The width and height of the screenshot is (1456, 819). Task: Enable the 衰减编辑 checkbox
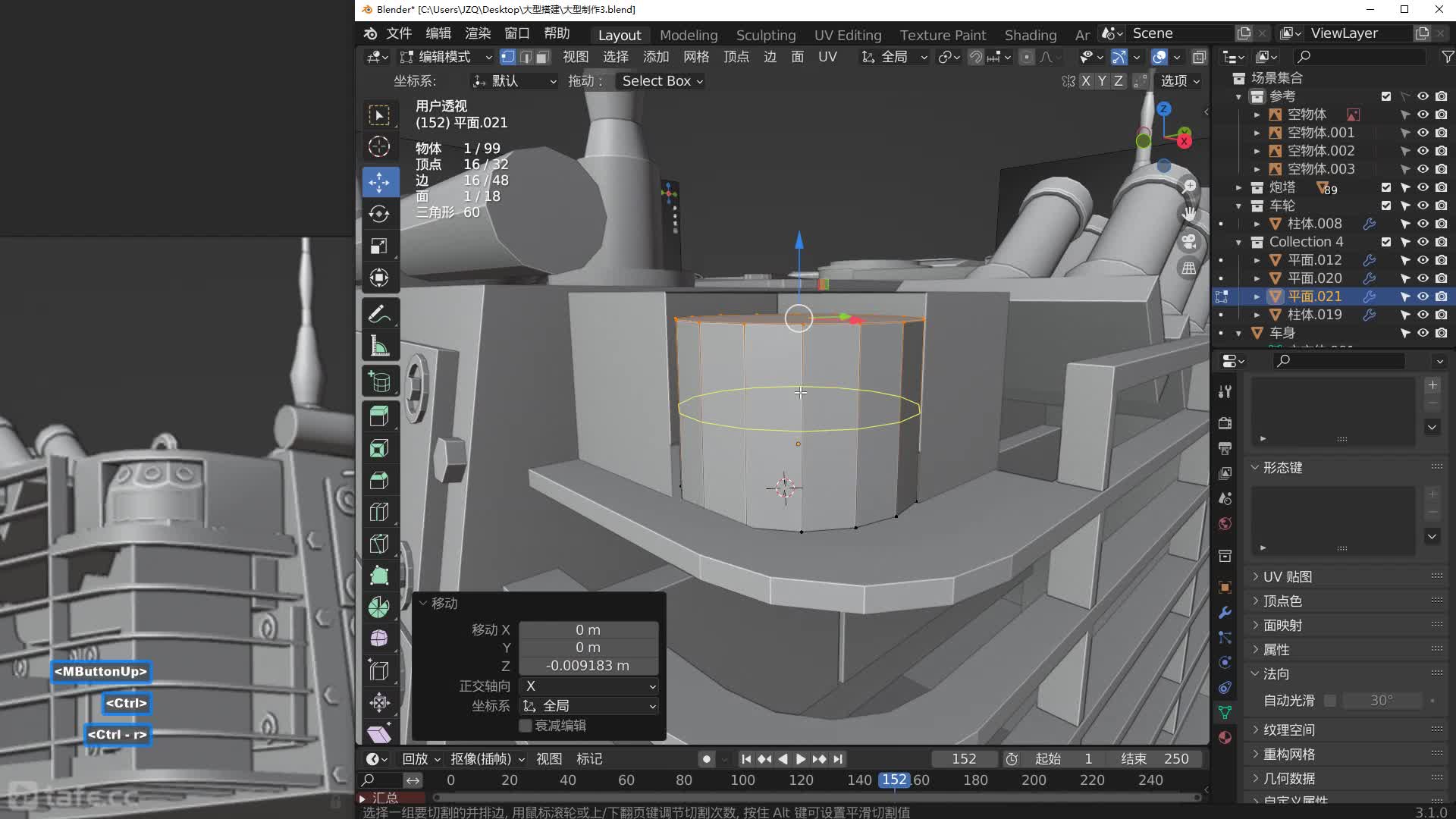[525, 726]
